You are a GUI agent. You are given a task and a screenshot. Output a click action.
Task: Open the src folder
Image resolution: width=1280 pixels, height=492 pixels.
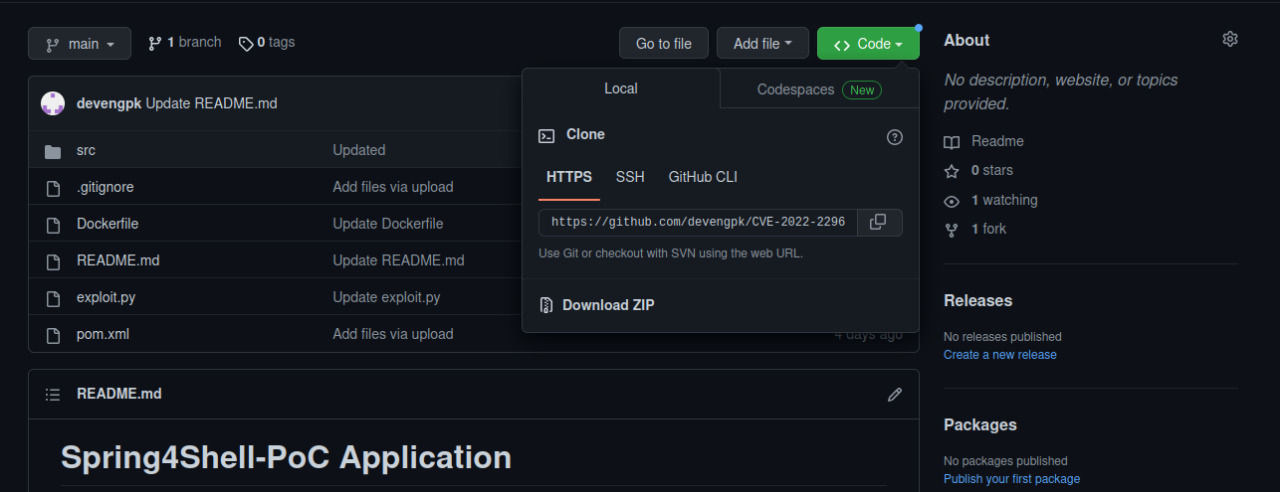point(86,150)
